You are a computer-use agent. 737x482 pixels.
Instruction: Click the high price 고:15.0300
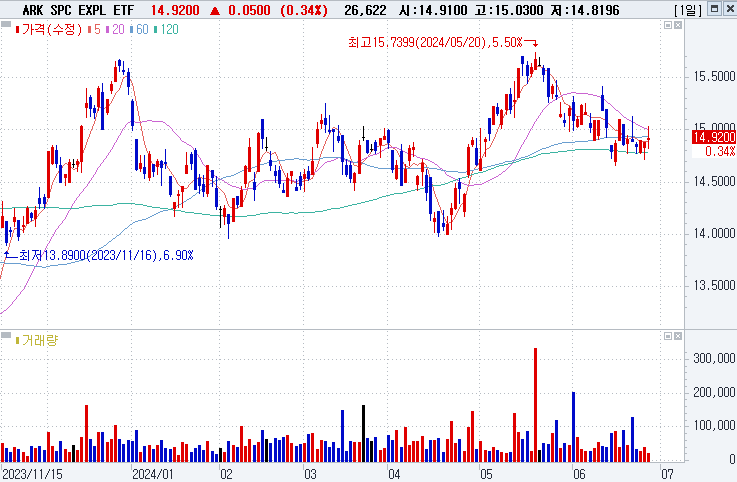(x=509, y=10)
